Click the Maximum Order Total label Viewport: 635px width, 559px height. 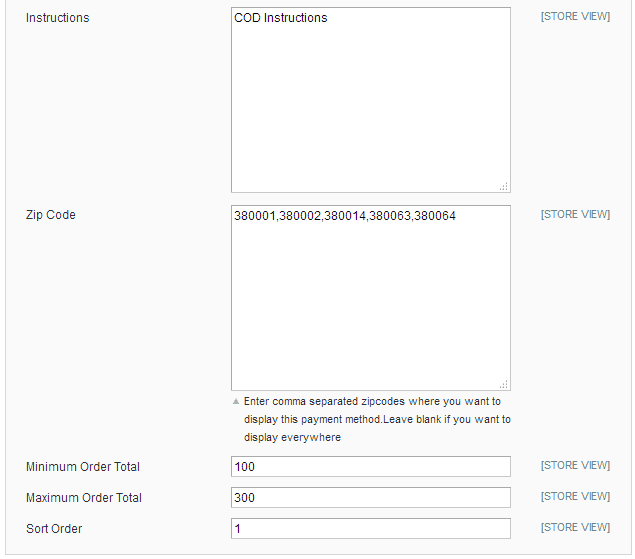[84, 498]
